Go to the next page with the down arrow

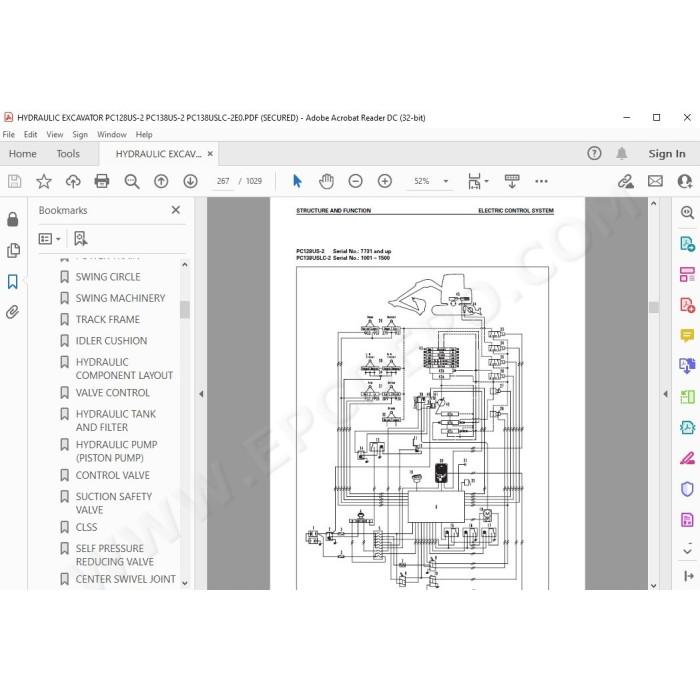(190, 181)
